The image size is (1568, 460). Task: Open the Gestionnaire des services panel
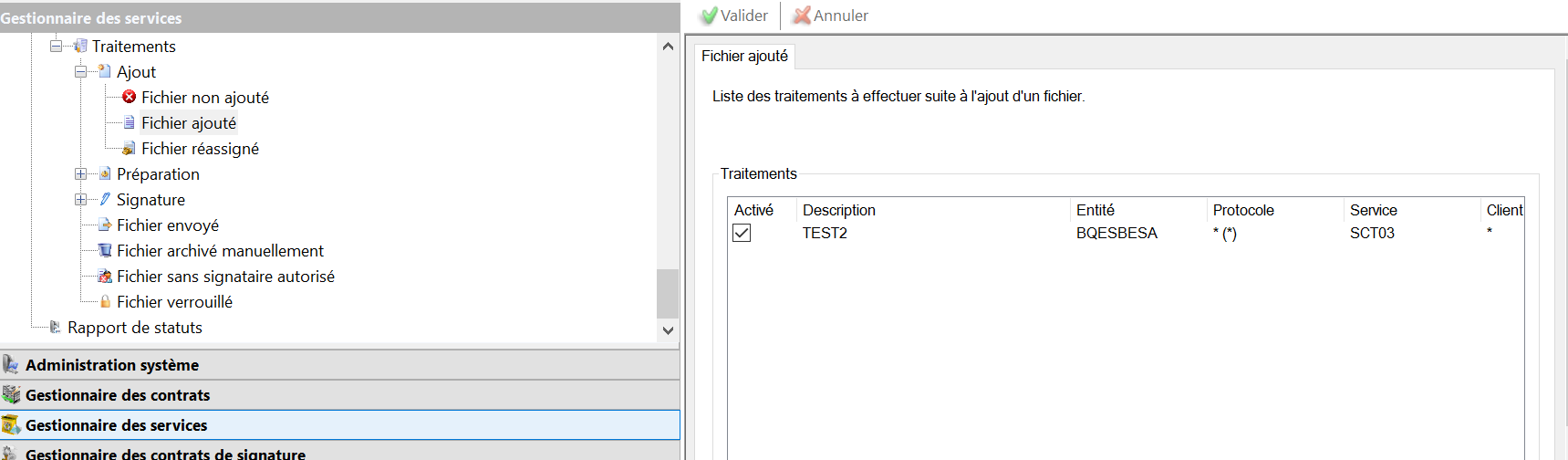click(117, 425)
